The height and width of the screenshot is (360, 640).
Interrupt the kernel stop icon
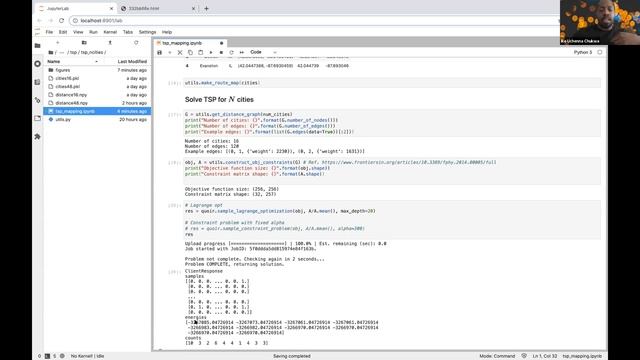(x=221, y=52)
